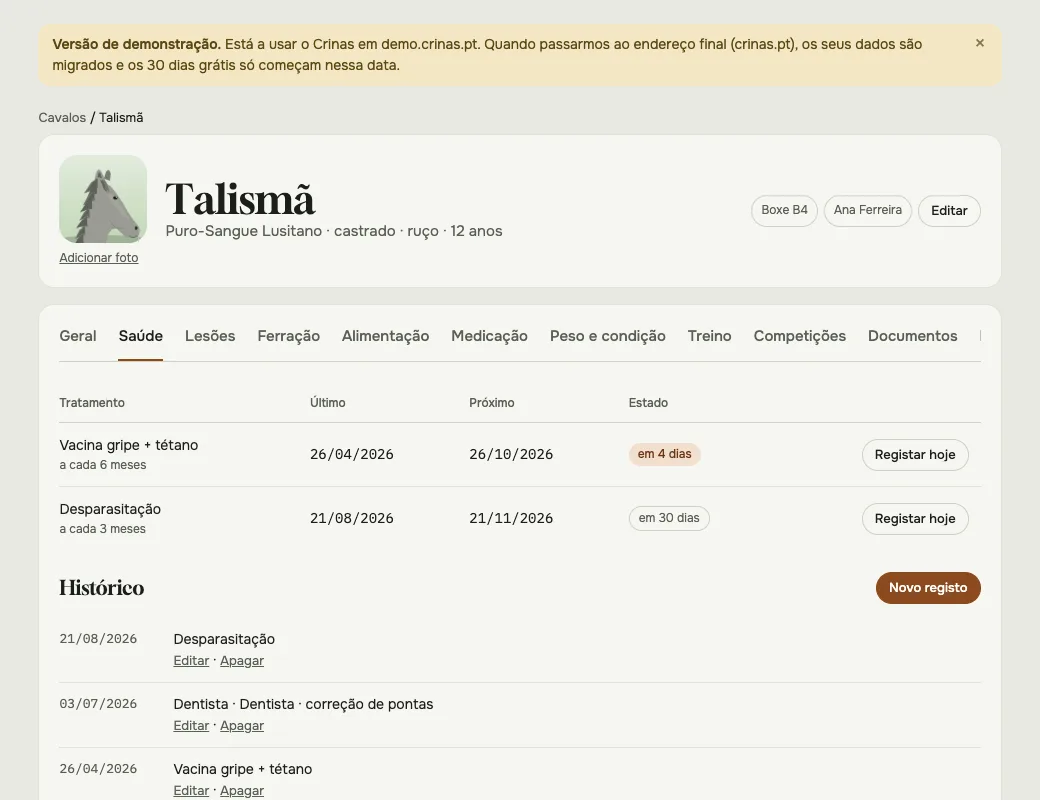
Task: Select 21/08/2026 in the Último column
Action: 352,518
